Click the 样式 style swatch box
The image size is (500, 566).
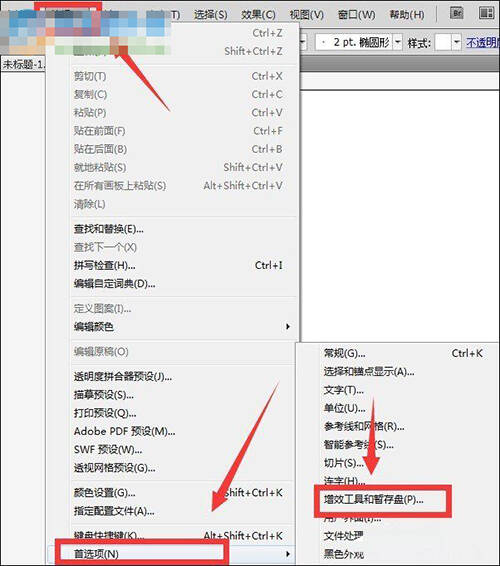point(443,43)
